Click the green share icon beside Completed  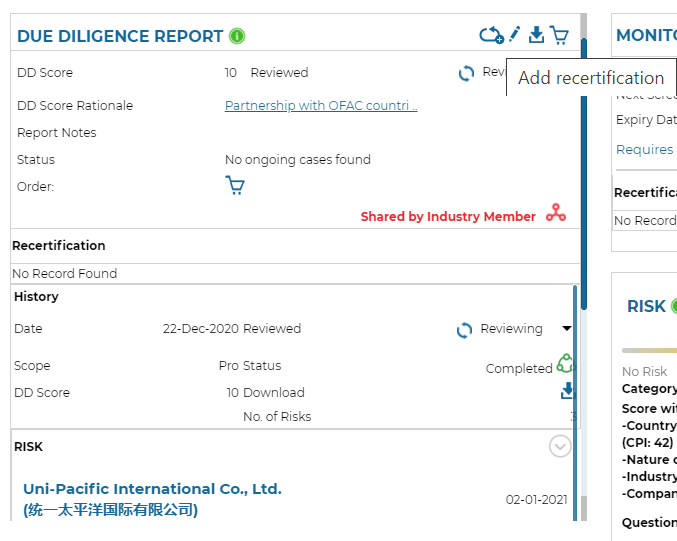tap(566, 364)
